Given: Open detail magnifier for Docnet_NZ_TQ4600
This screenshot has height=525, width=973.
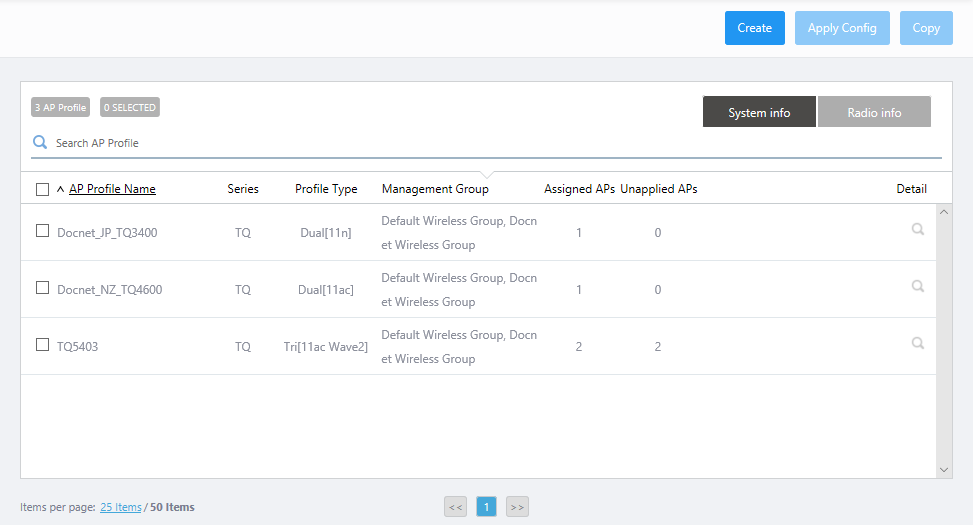Looking at the screenshot, I should coord(917,287).
